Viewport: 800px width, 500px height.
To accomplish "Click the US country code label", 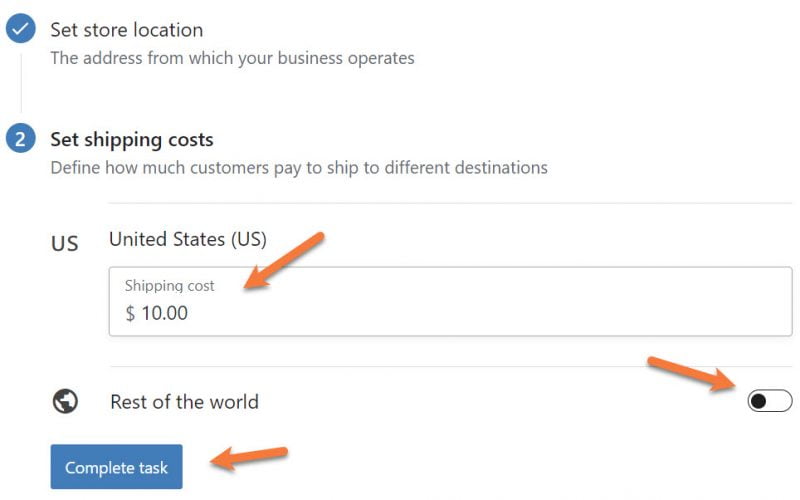I will (x=65, y=243).
